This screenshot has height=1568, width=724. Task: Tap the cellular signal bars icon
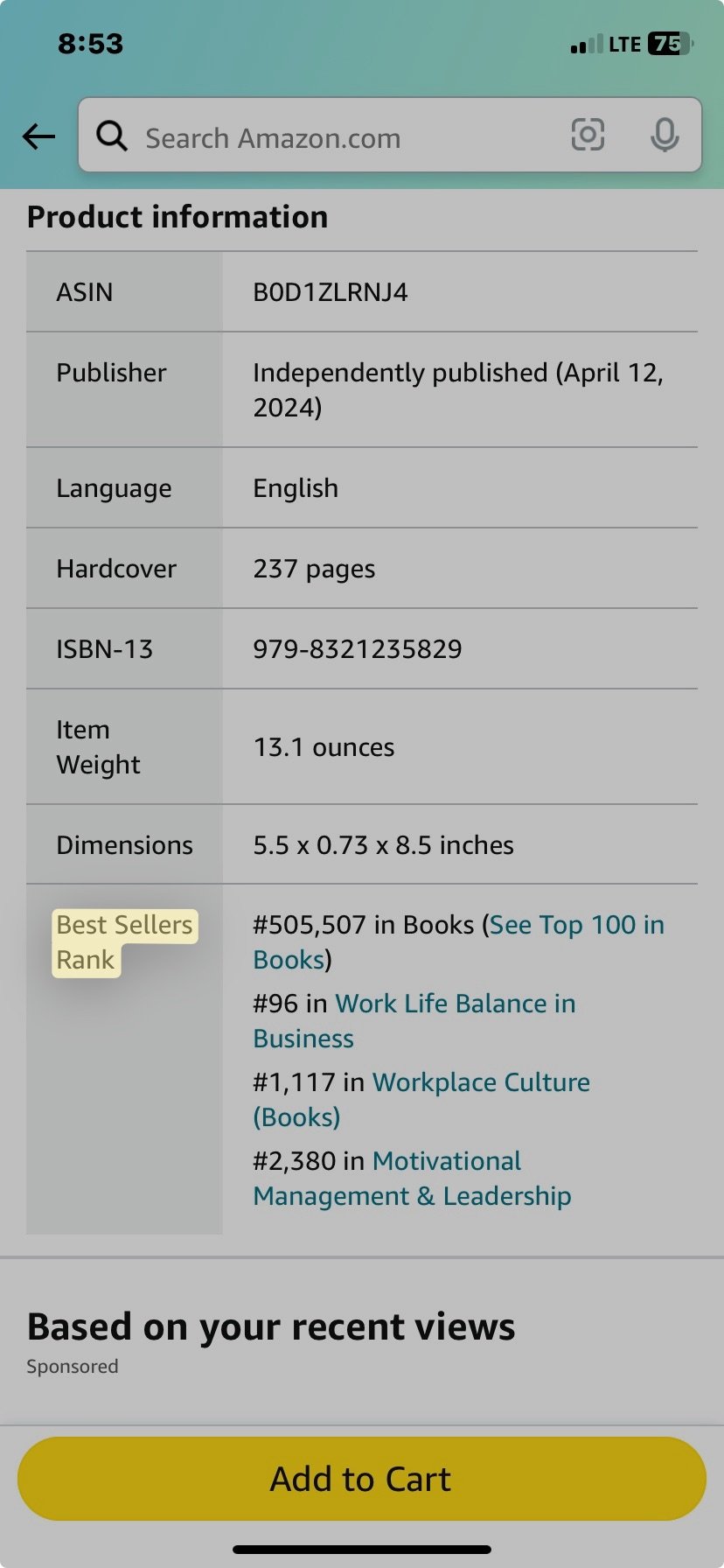(587, 45)
